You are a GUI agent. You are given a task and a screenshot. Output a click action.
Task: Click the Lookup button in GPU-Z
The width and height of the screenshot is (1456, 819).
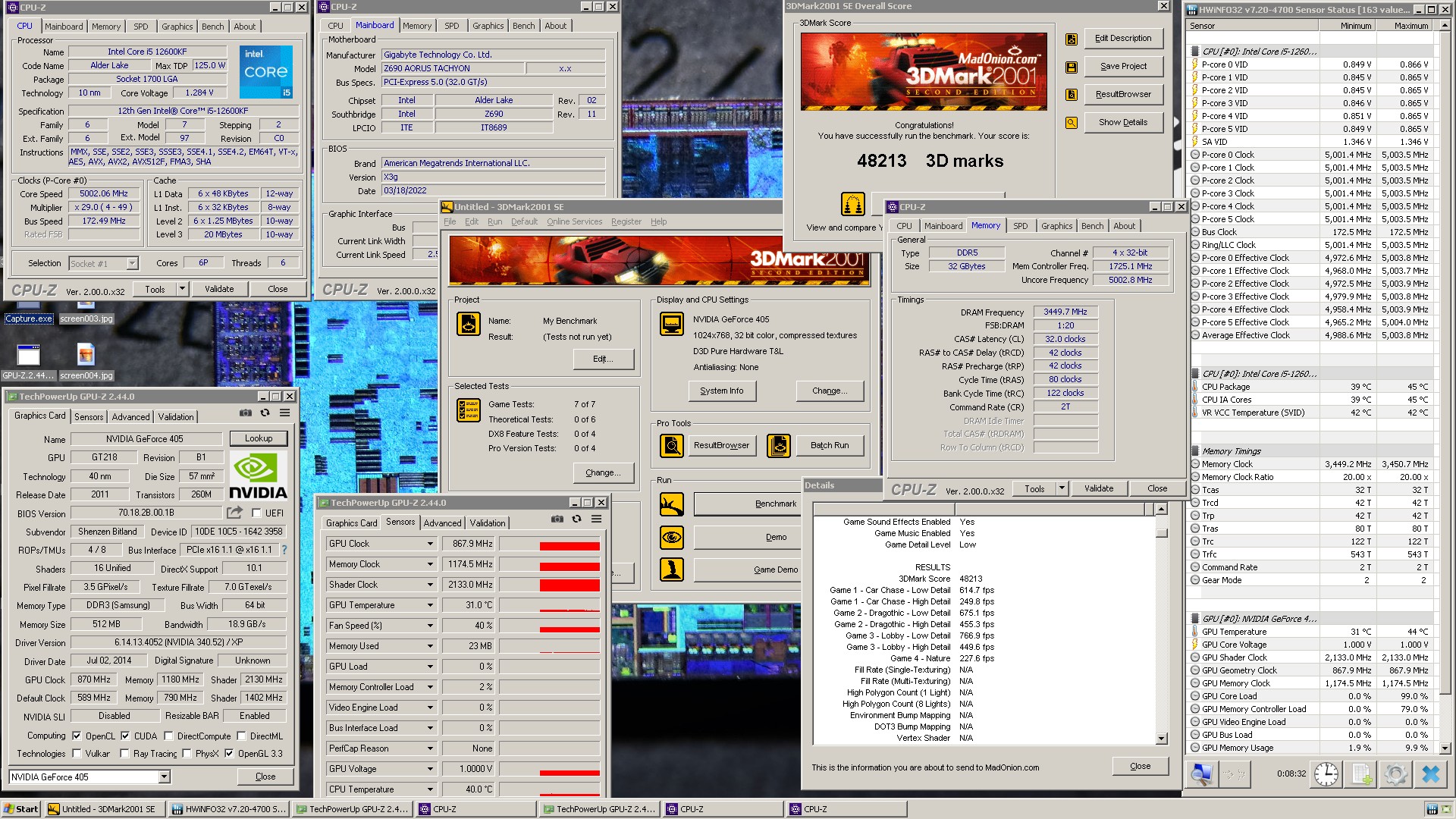coord(259,438)
